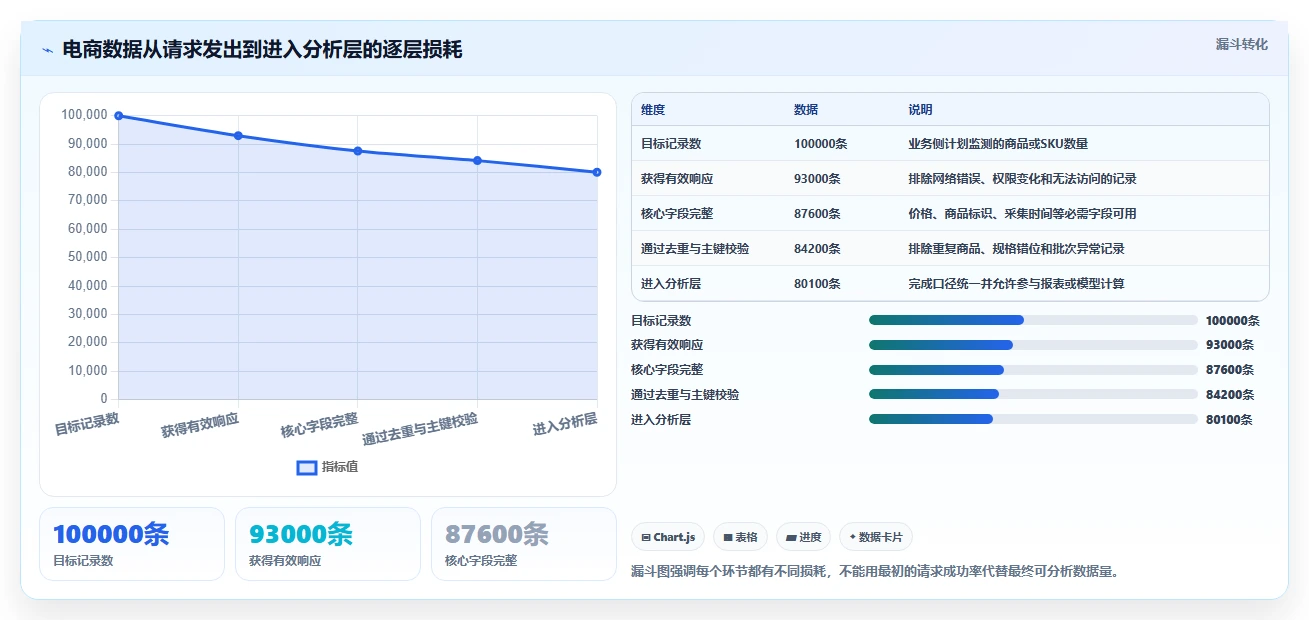The height and width of the screenshot is (620, 1309).
Task: Click the 核心字段完整 progress bar
Action: pyautogui.click(x=1033, y=370)
